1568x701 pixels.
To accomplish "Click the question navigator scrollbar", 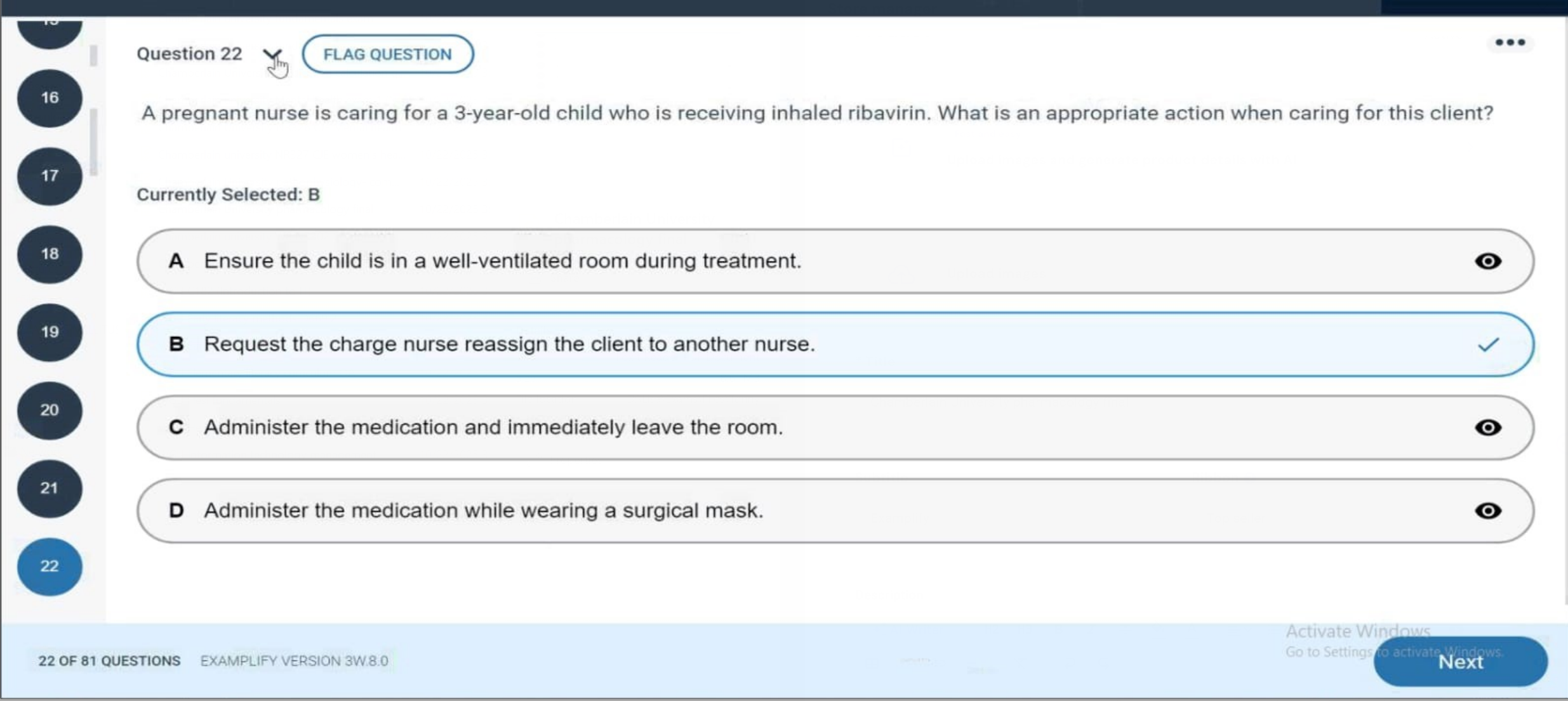I will [x=93, y=140].
